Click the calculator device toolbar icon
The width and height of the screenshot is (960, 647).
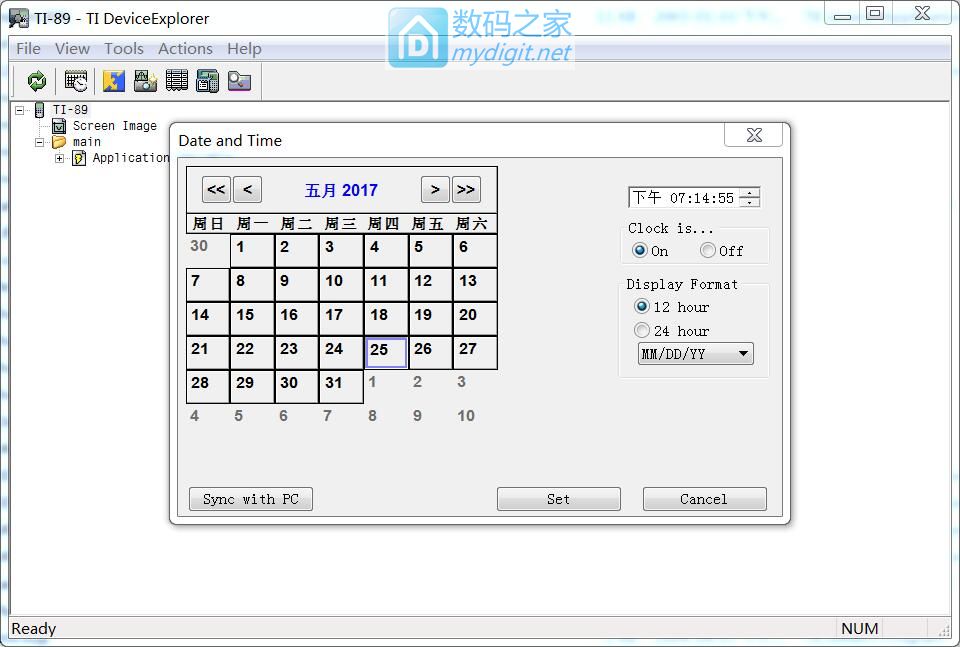tap(208, 81)
